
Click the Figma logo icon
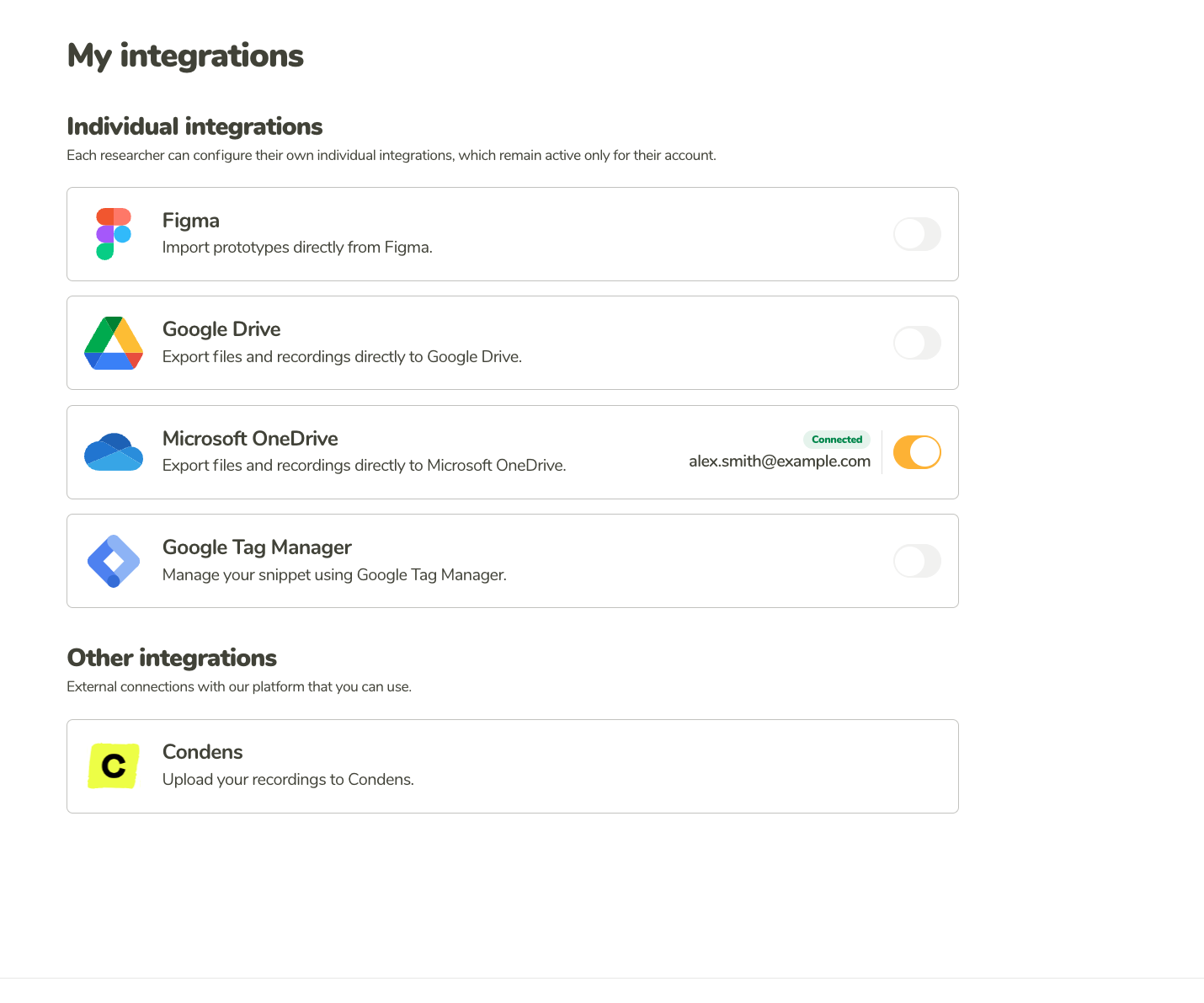coord(114,234)
